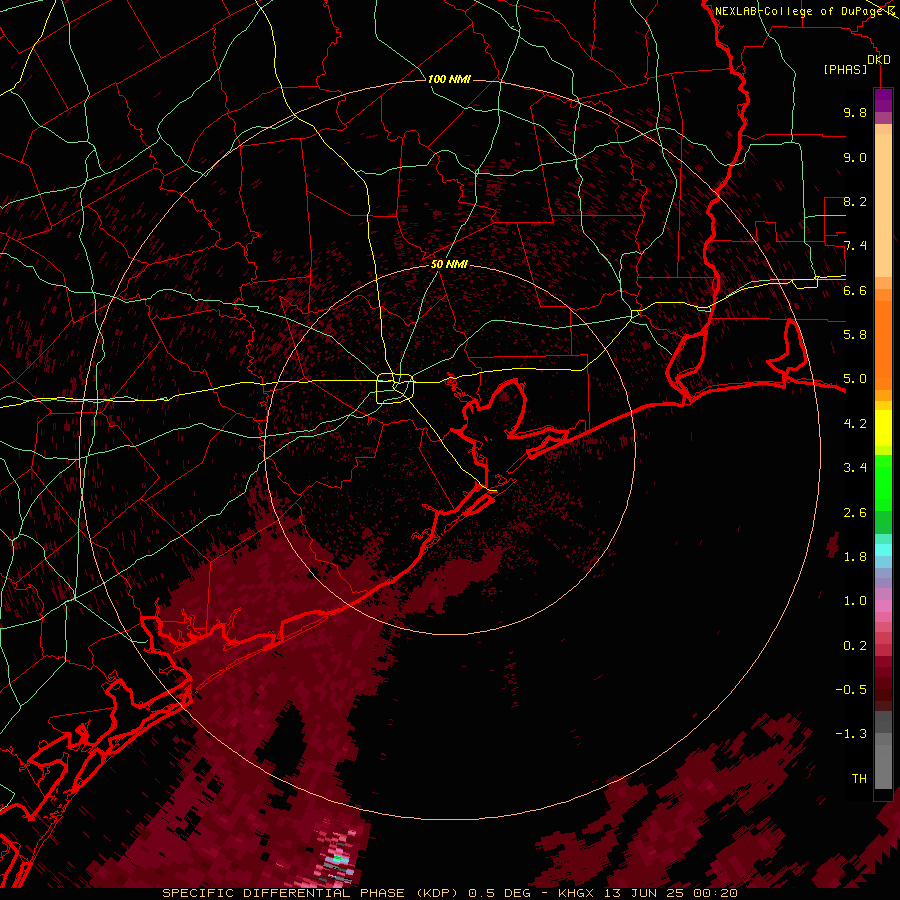Click the -0.5 value on the color scale

point(851,690)
